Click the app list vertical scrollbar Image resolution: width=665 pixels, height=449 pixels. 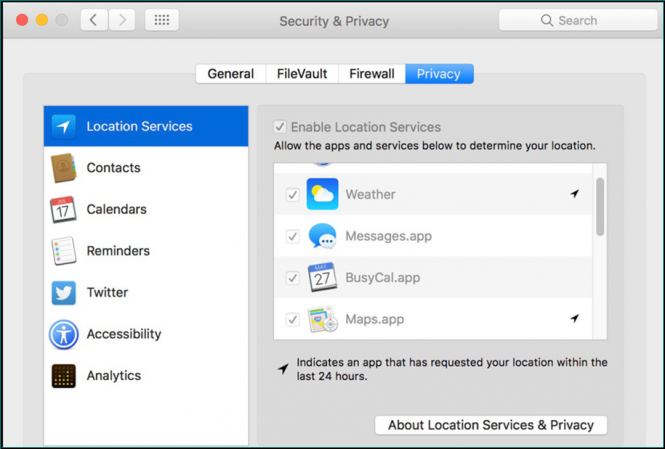600,207
